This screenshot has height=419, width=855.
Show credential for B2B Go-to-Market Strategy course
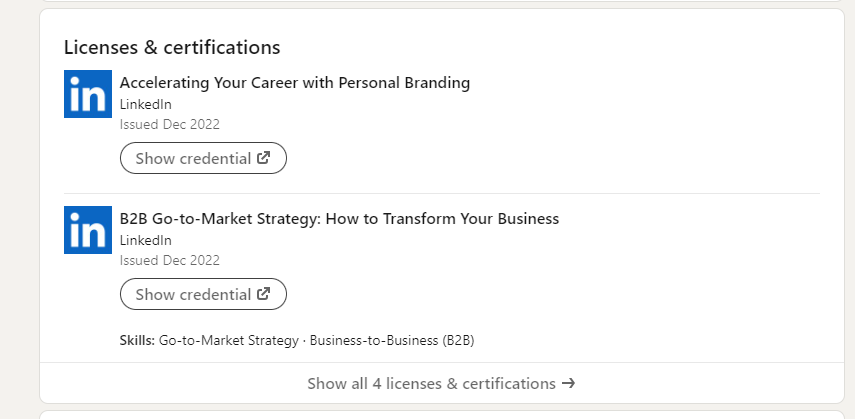point(203,294)
